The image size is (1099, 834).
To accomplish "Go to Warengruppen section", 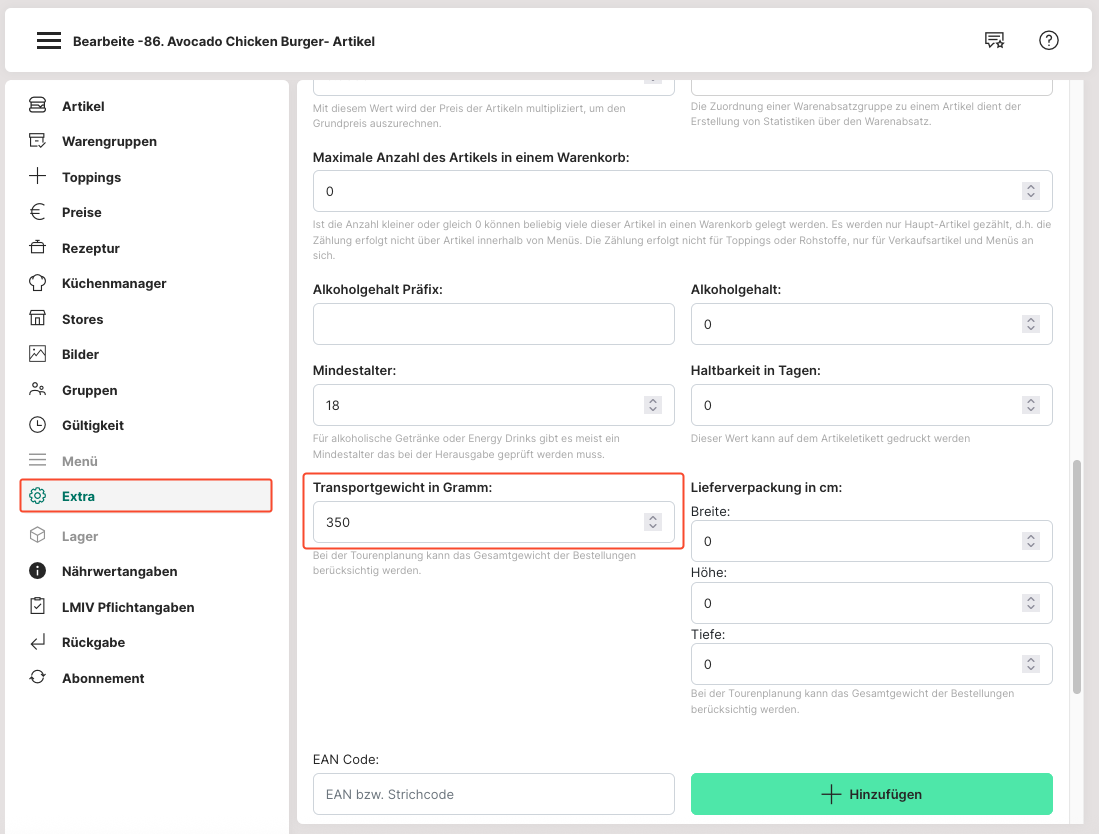I will click(x=109, y=142).
